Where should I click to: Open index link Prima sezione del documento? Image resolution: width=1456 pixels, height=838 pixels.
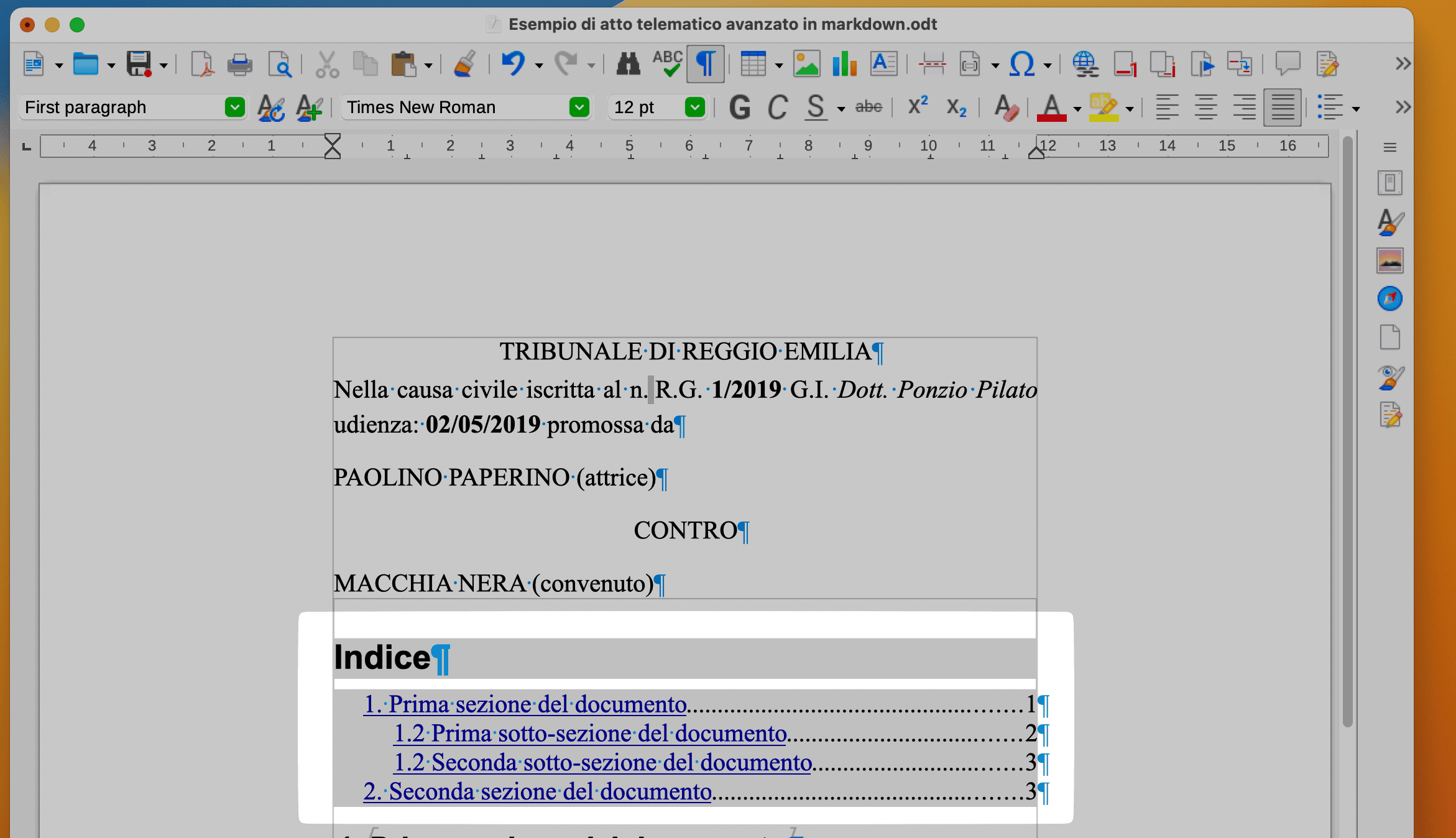pos(525,705)
